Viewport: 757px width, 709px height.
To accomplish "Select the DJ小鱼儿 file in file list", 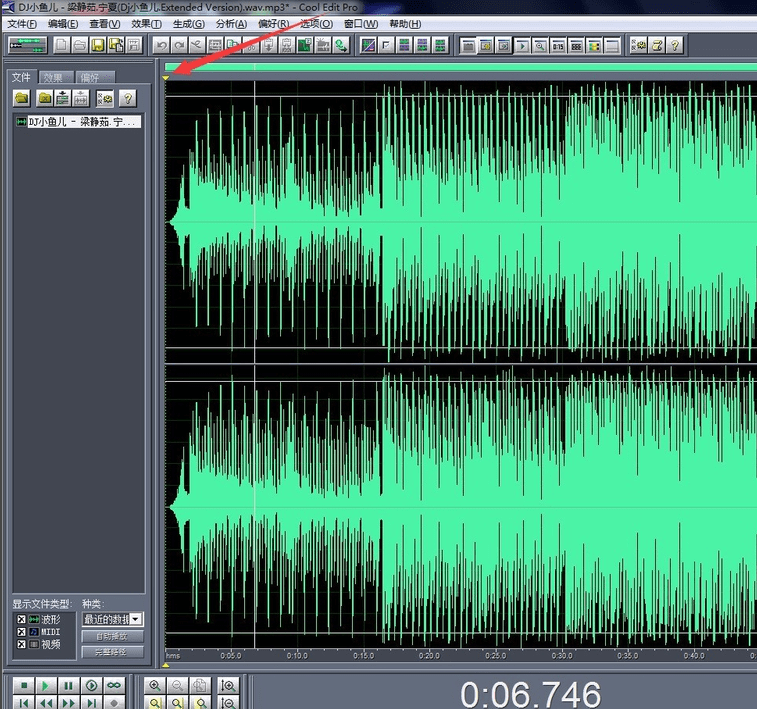I will tap(78, 122).
